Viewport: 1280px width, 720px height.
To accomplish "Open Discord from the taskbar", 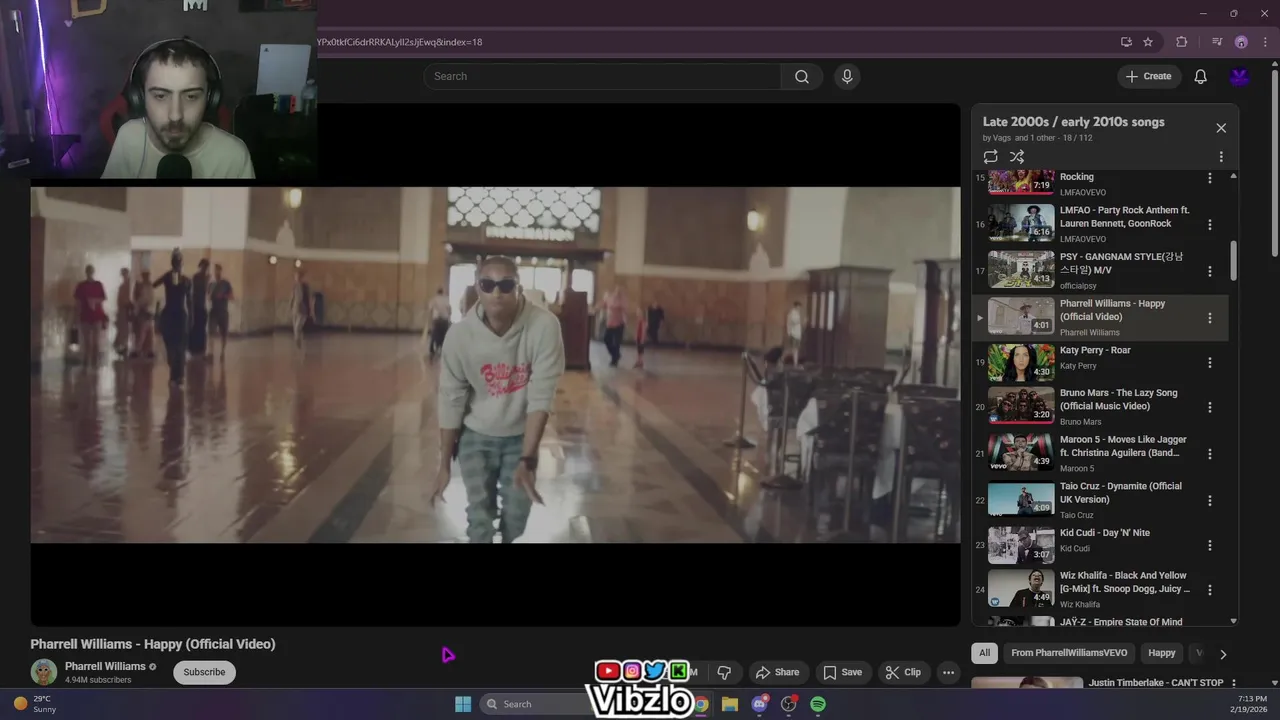I will (x=759, y=704).
